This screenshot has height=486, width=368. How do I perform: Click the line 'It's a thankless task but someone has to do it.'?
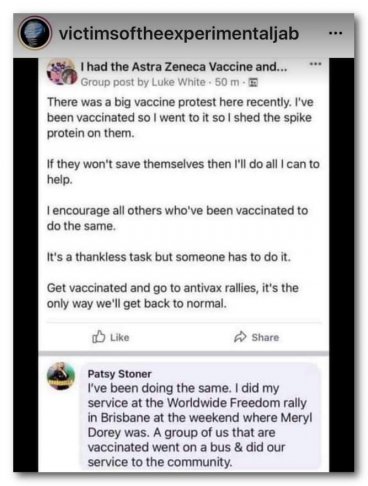coord(169,257)
